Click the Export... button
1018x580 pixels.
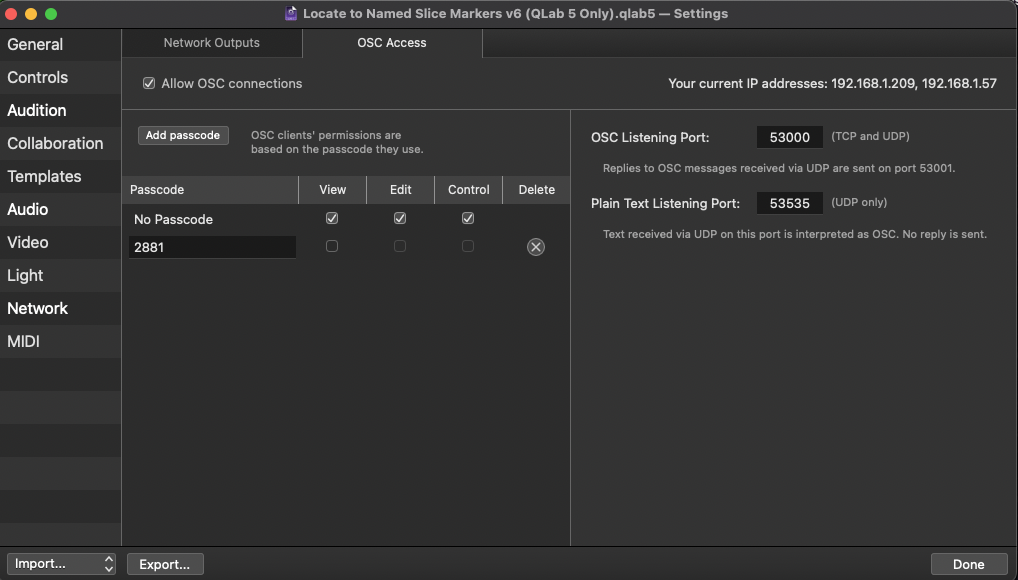pos(164,563)
